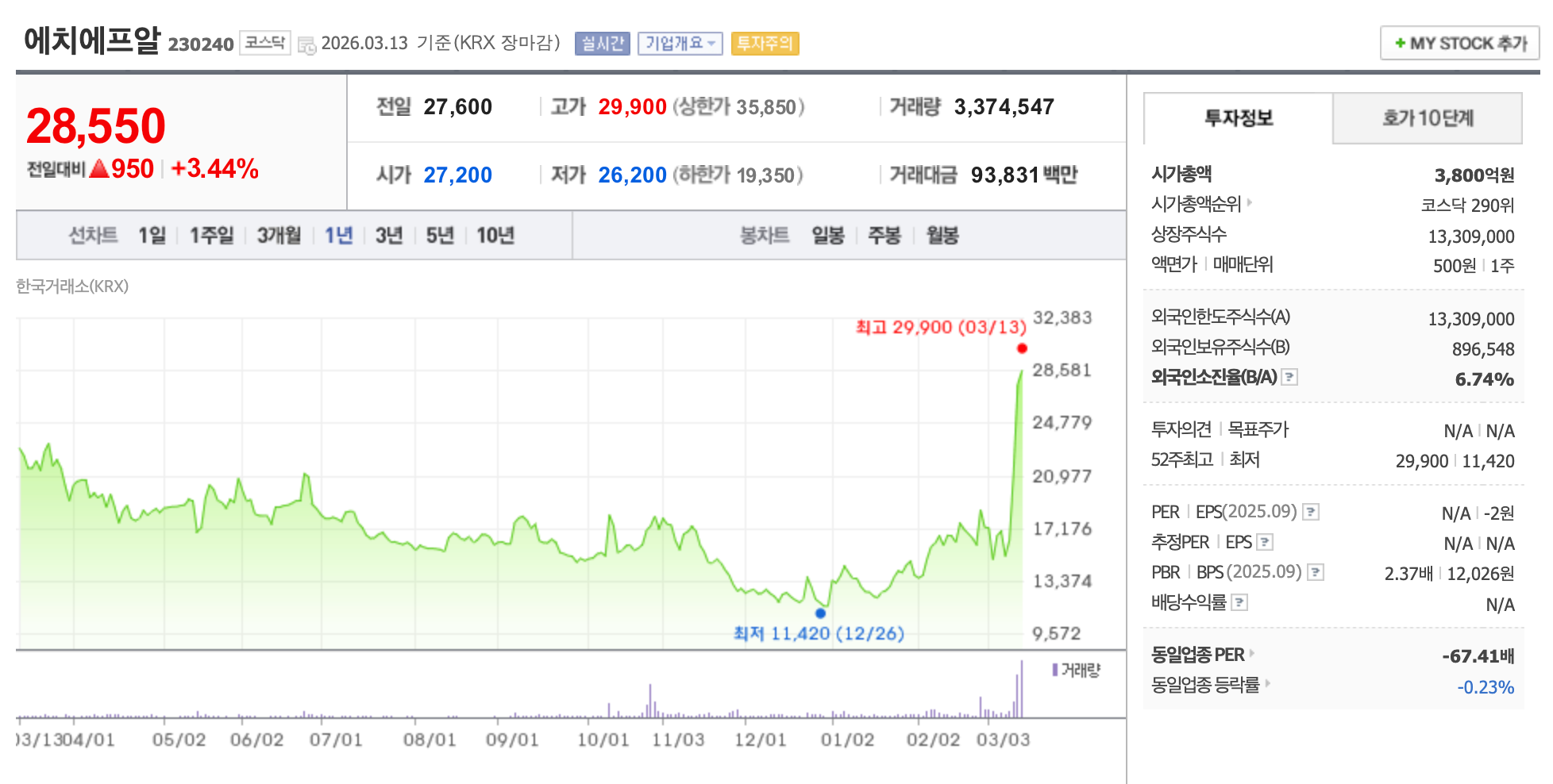Open help icon next to EPS(2025.09)
The height and width of the screenshot is (784, 1553).
1312,512
